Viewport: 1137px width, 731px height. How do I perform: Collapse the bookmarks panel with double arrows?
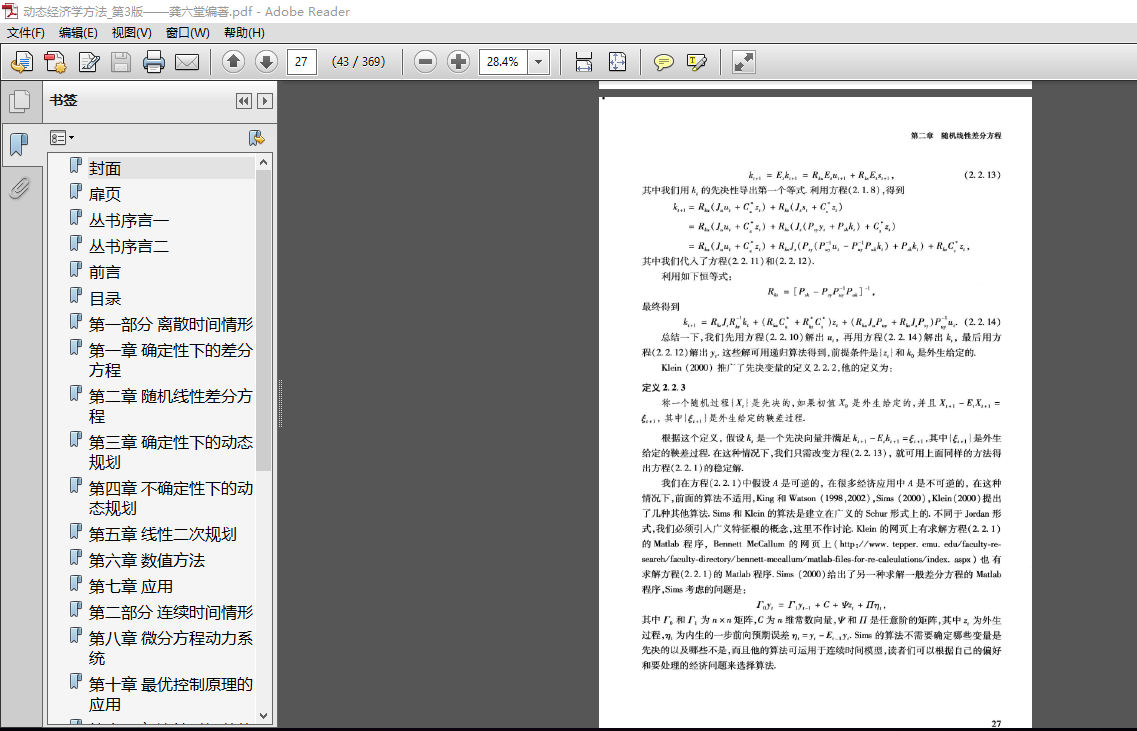(244, 101)
